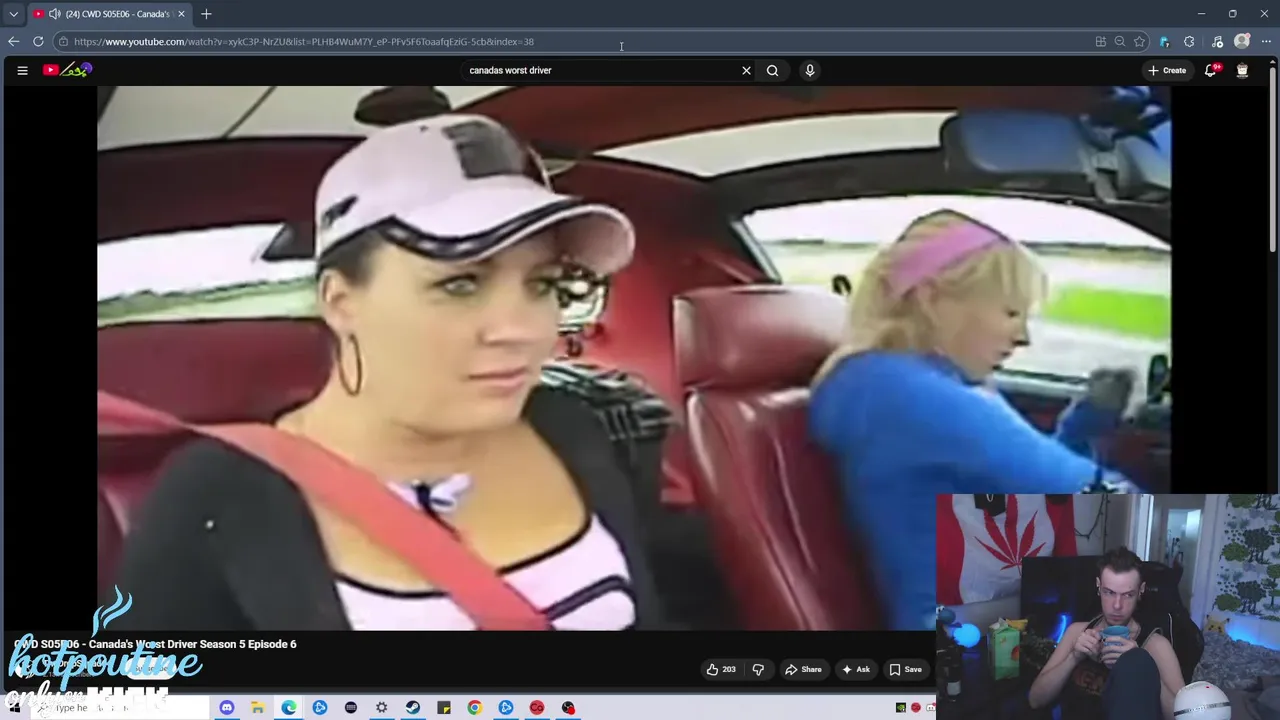The height and width of the screenshot is (720, 1280).
Task: Dislike the video with thumbs down
Action: tap(758, 669)
